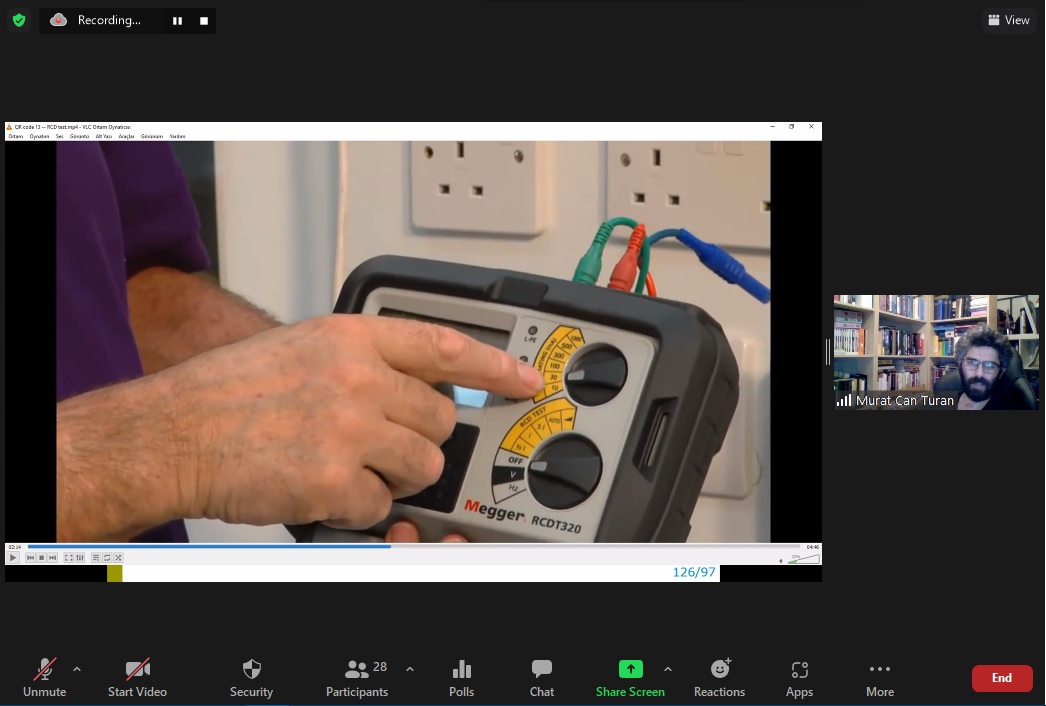This screenshot has width=1046, height=706.
Task: Click the cloud recording indicator icon
Action: [59, 20]
